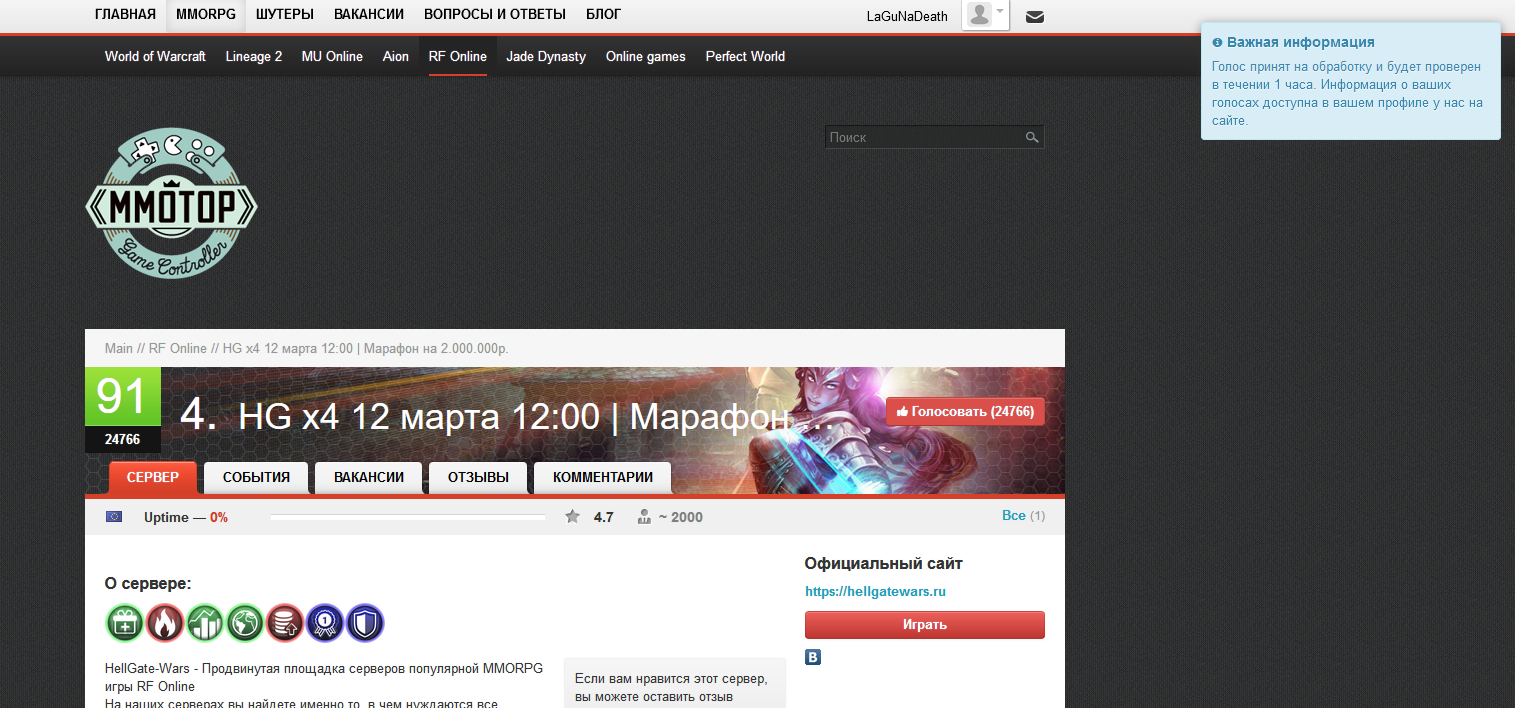Click the LaGuNaDeath username link

(907, 16)
